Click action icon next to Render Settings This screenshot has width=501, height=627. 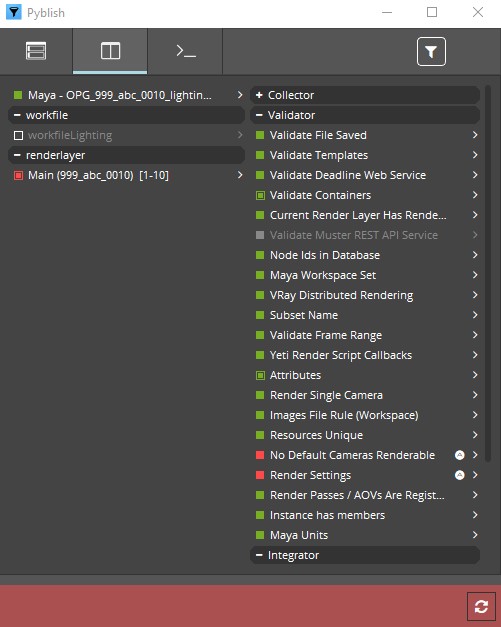point(460,475)
